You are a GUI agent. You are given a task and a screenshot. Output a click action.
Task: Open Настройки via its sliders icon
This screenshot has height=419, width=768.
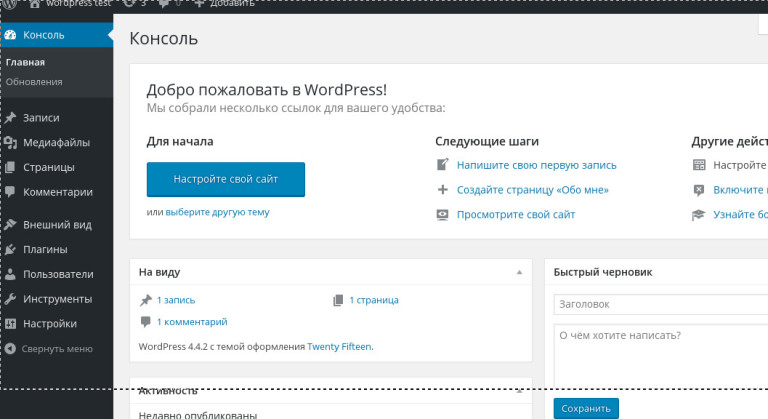click(x=10, y=323)
